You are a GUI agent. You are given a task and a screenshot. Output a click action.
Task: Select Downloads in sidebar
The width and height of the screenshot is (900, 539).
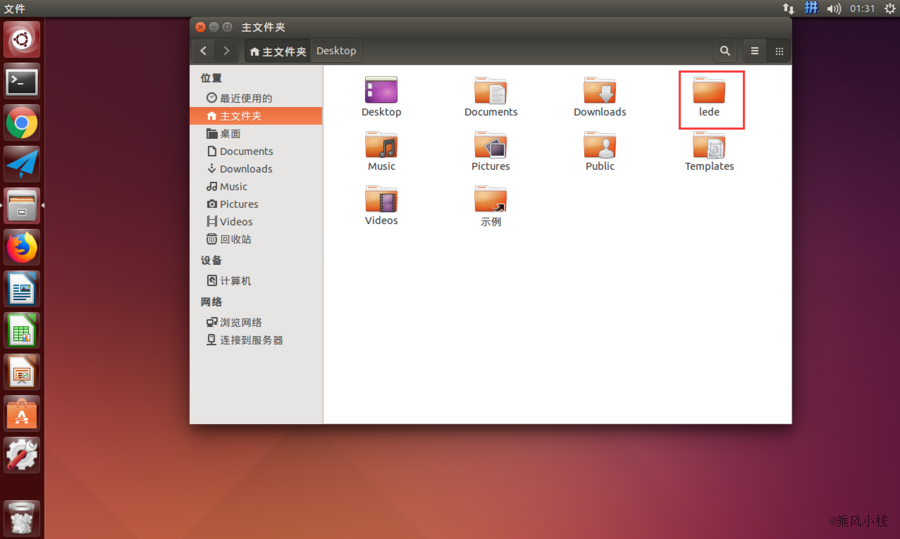256,169
